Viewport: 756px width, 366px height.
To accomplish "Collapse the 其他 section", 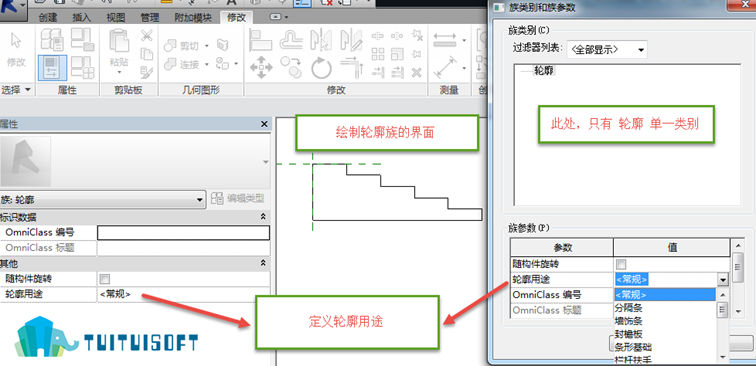I will (263, 263).
